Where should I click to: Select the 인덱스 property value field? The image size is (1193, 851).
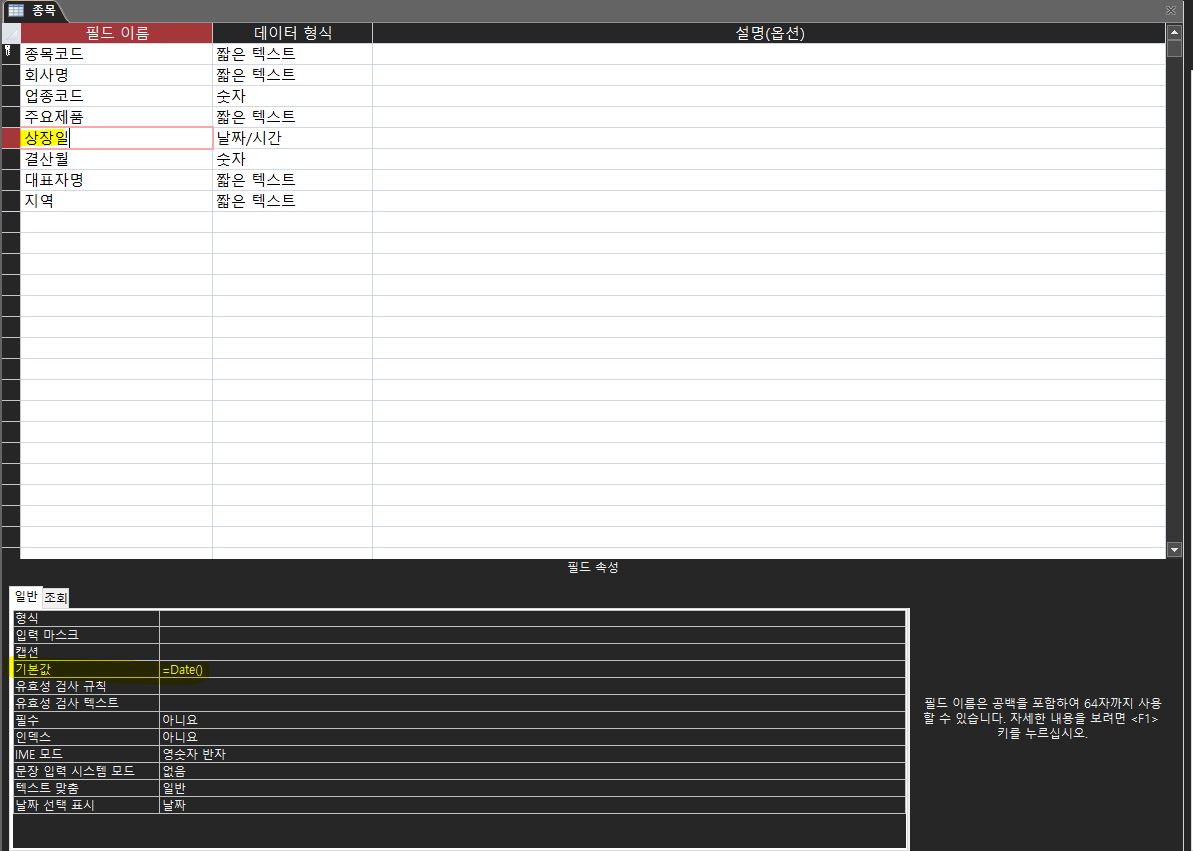pos(531,737)
